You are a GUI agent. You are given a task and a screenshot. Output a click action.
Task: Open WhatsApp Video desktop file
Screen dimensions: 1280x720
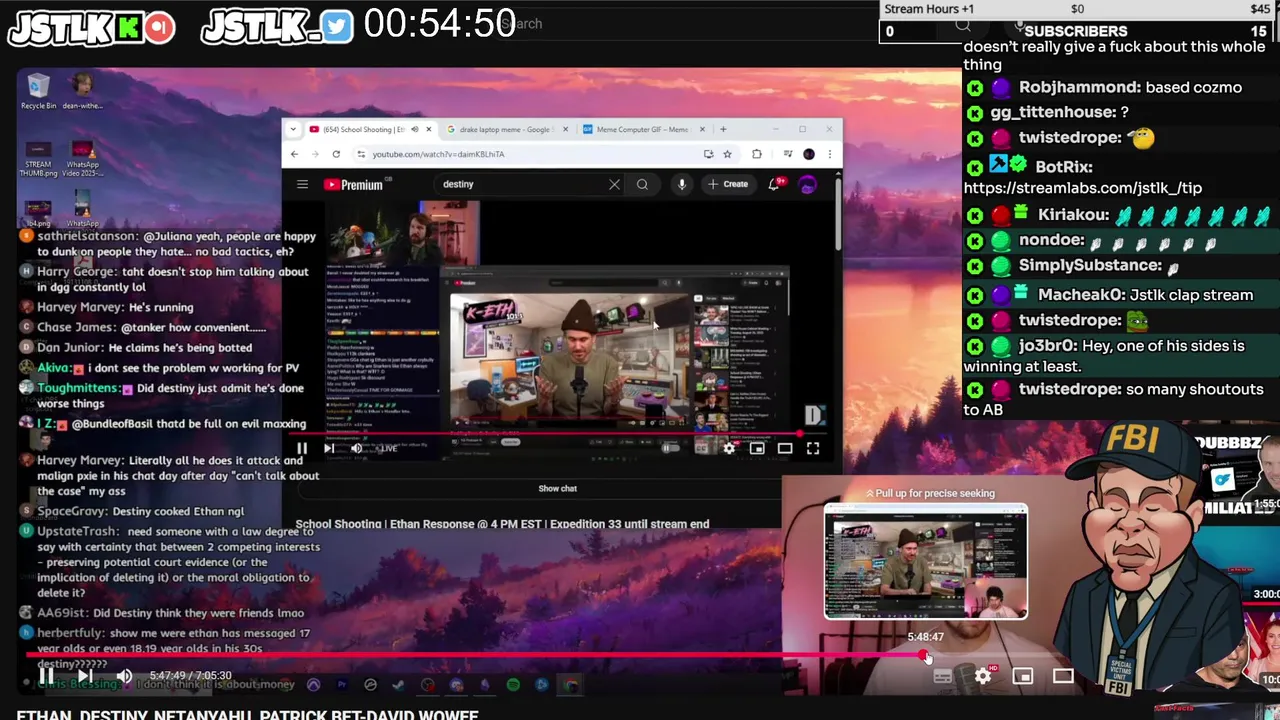83,158
